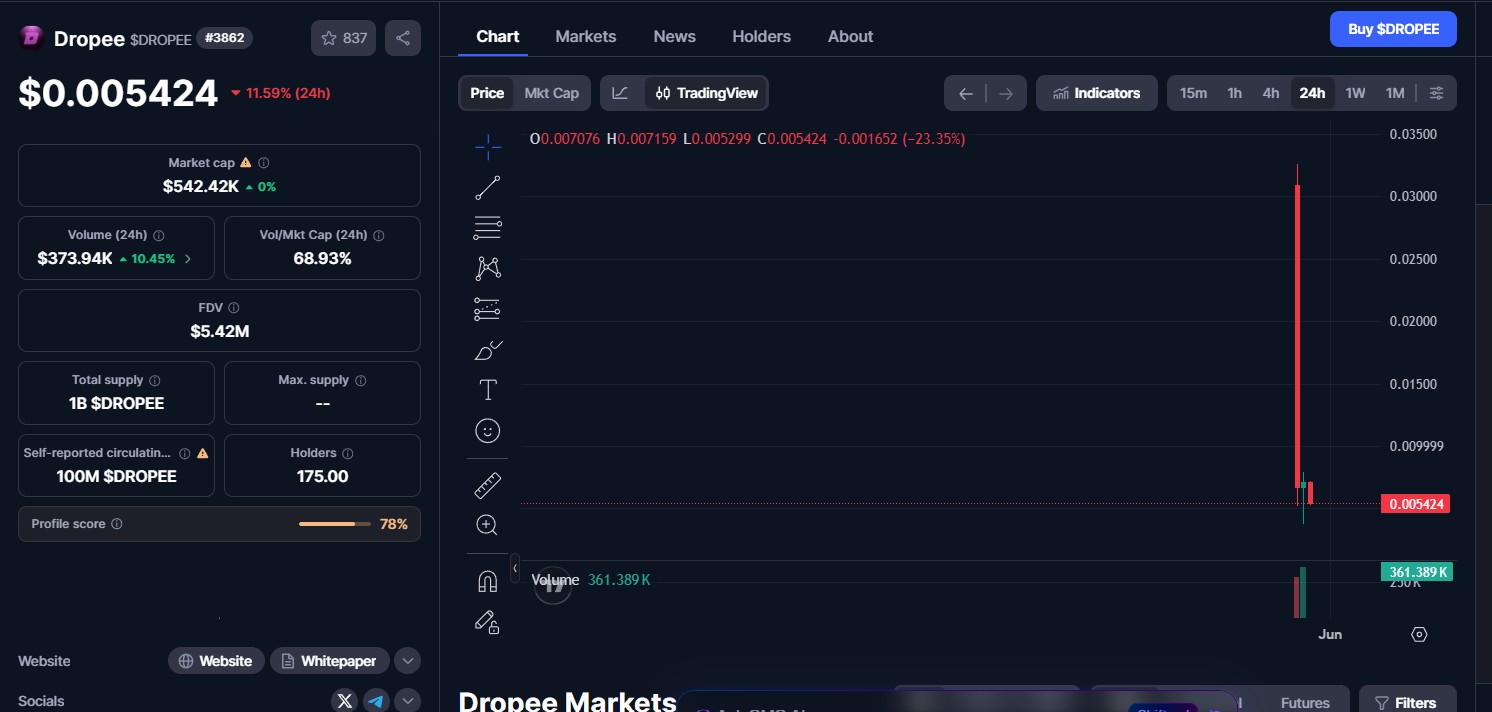Image resolution: width=1492 pixels, height=712 pixels.
Task: Open the forecasting and measurement tool
Action: tap(488, 309)
